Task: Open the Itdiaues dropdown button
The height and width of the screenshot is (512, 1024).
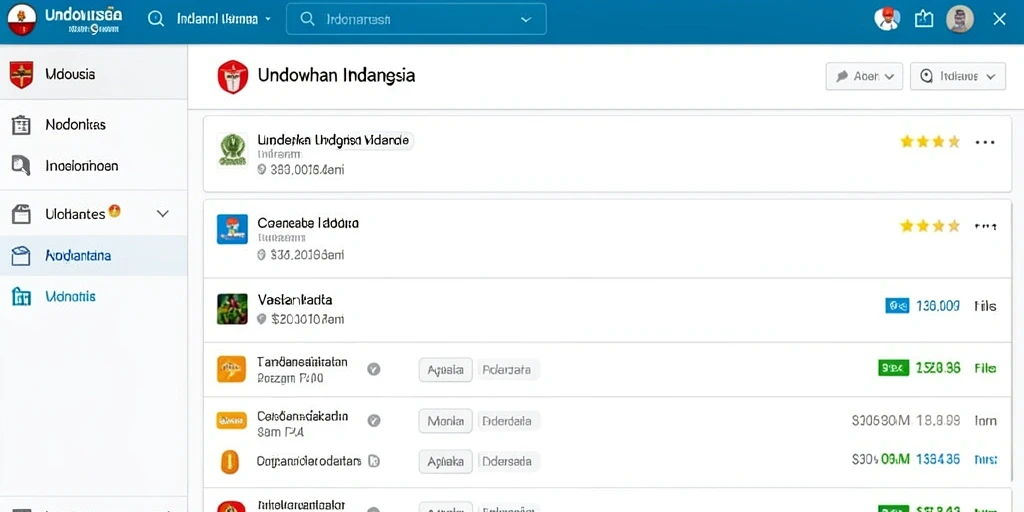Action: click(x=957, y=76)
